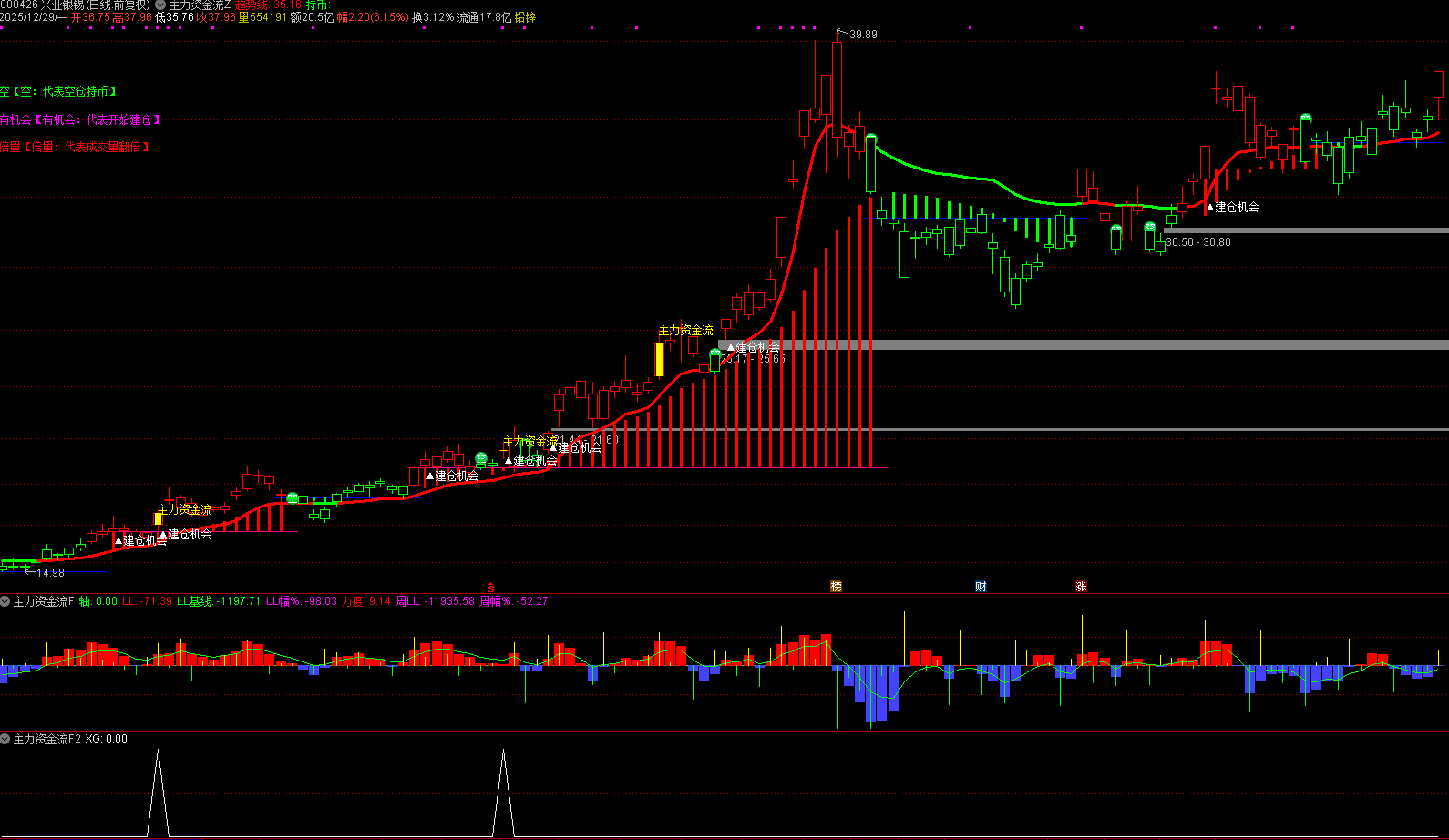Click the green smiley beside the 25.17 range label
The height and width of the screenshot is (840, 1449).
click(715, 353)
